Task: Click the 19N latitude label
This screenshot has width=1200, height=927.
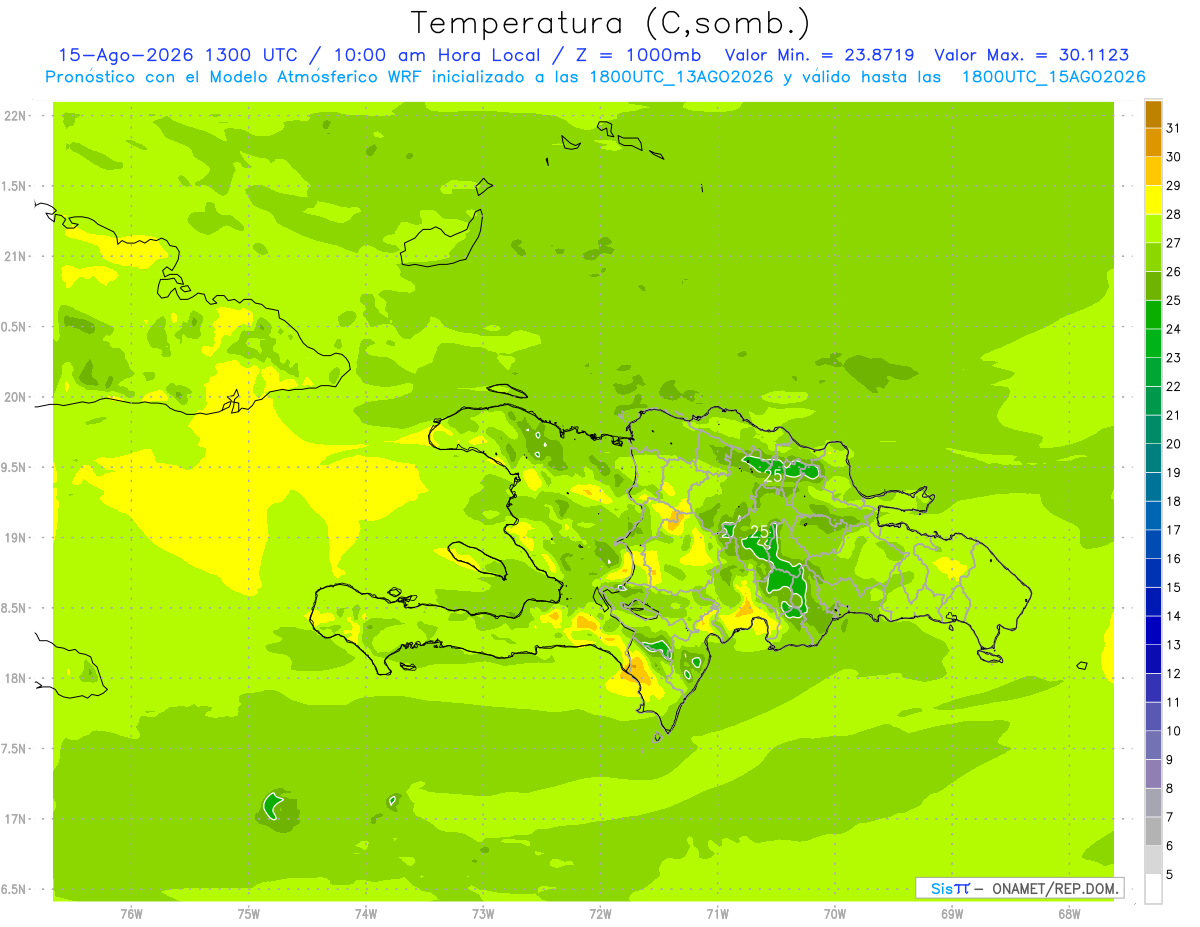Action: coord(17,538)
